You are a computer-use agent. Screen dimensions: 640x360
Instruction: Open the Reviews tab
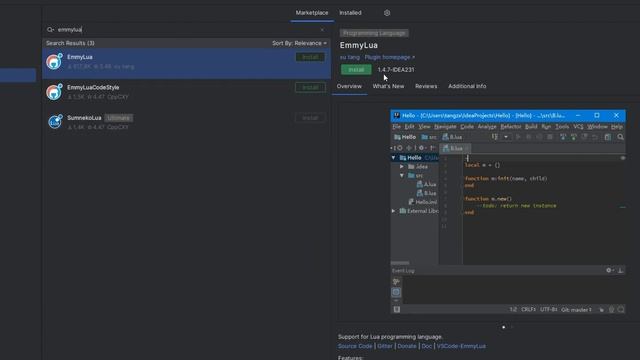click(x=426, y=86)
